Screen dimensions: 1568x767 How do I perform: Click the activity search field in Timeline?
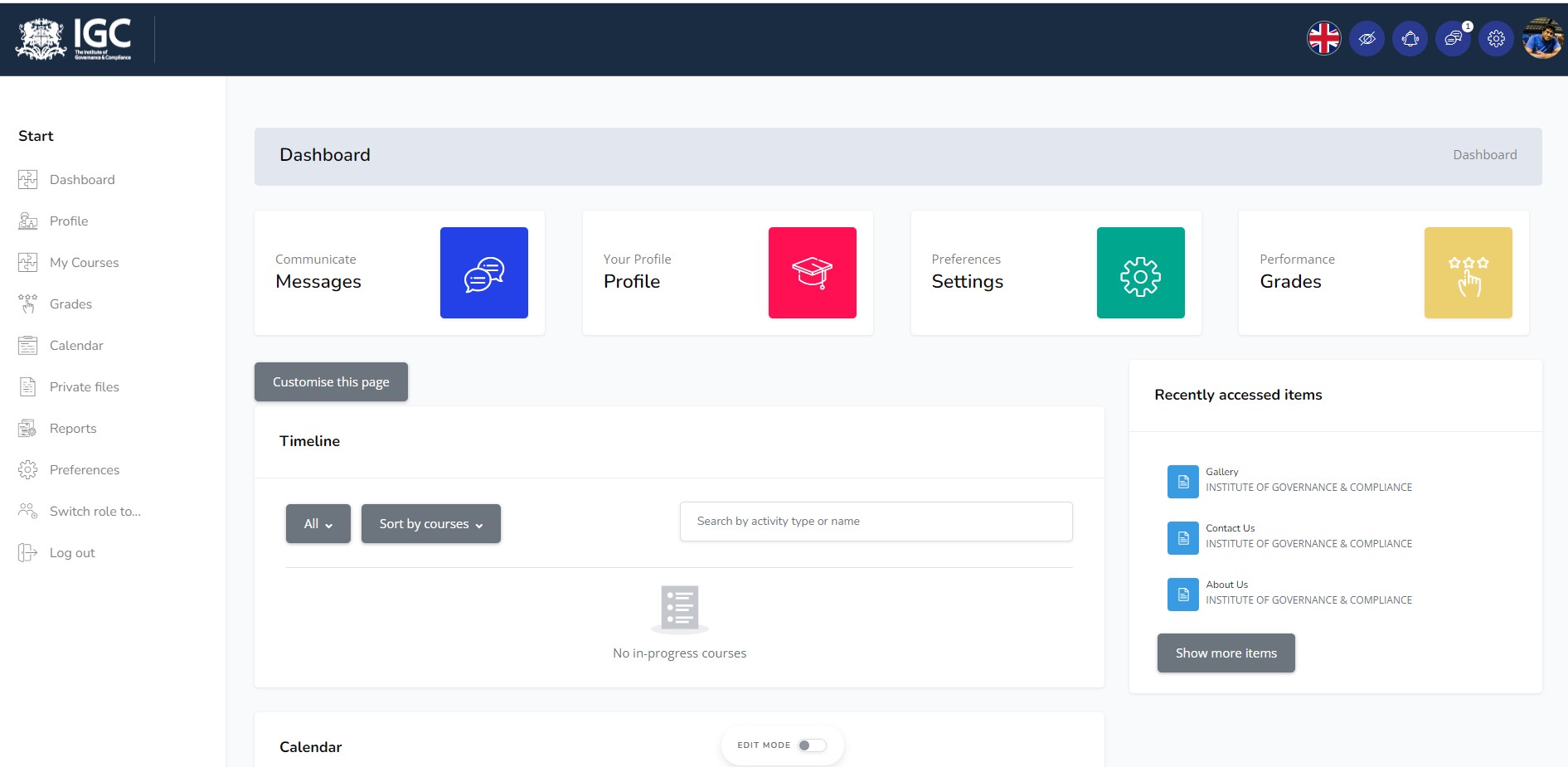[x=875, y=521]
